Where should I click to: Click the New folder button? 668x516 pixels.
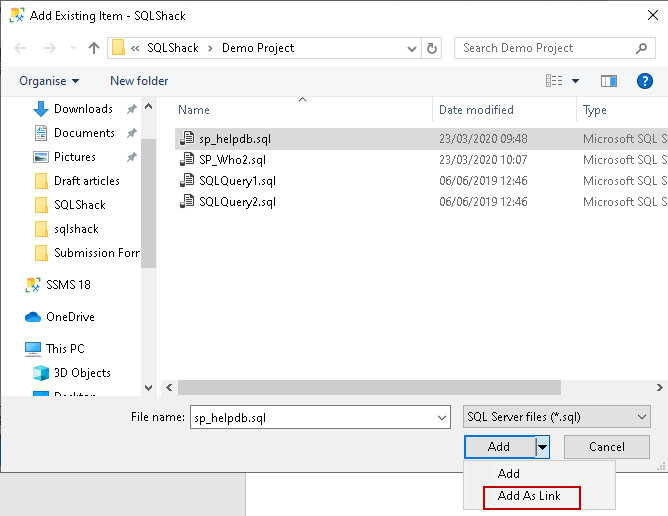139,81
